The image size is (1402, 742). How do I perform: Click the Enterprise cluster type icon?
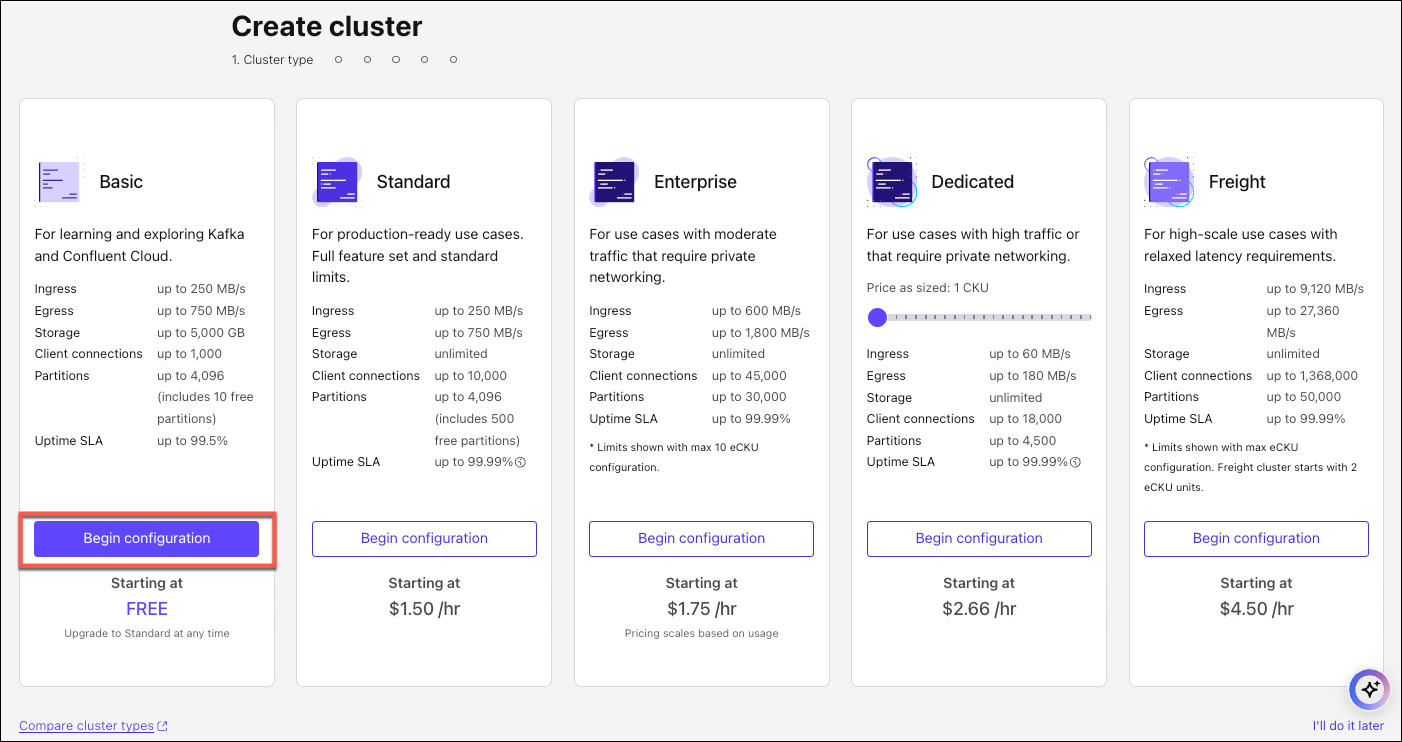point(614,182)
